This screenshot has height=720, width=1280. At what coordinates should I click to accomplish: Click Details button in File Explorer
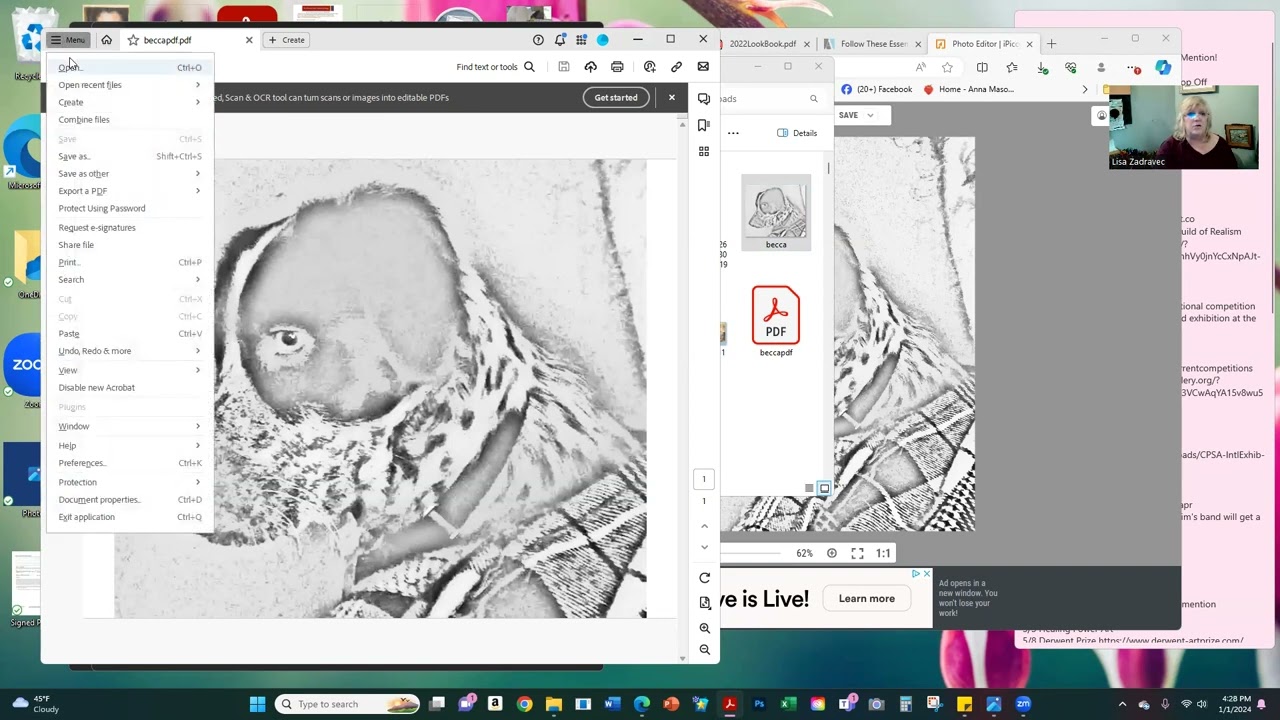point(797,133)
